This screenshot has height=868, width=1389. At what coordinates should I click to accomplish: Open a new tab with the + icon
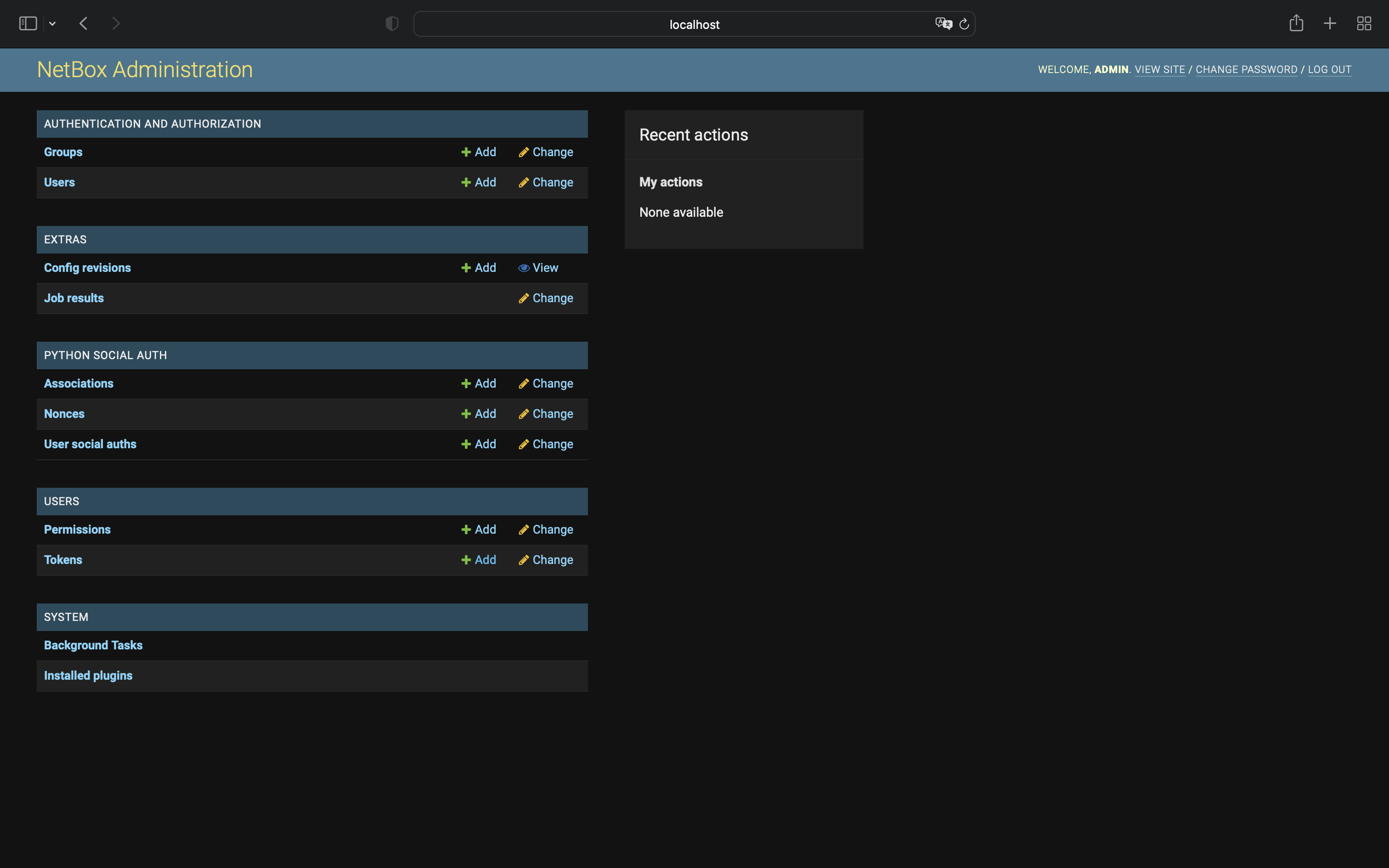(1329, 23)
